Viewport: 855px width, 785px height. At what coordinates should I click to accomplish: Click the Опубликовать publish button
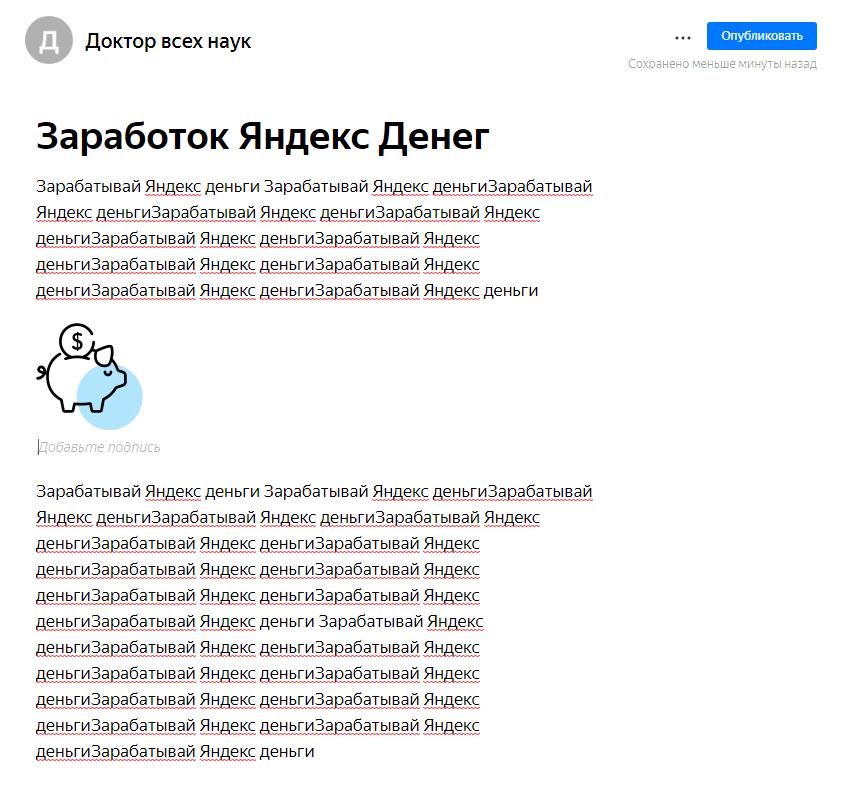tap(762, 36)
